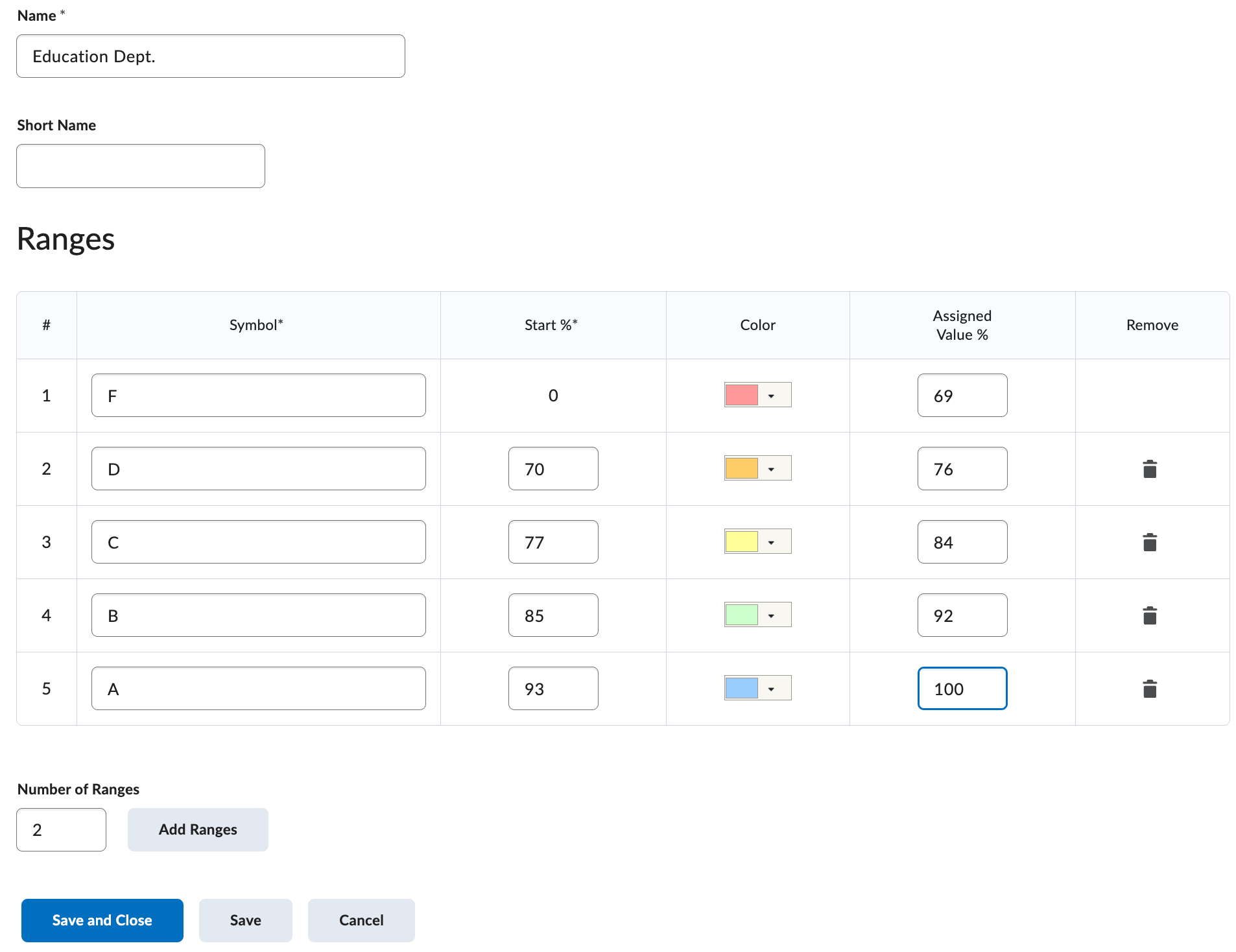Click the Start % field showing 70
The width and height of the screenshot is (1236, 952).
coord(553,469)
